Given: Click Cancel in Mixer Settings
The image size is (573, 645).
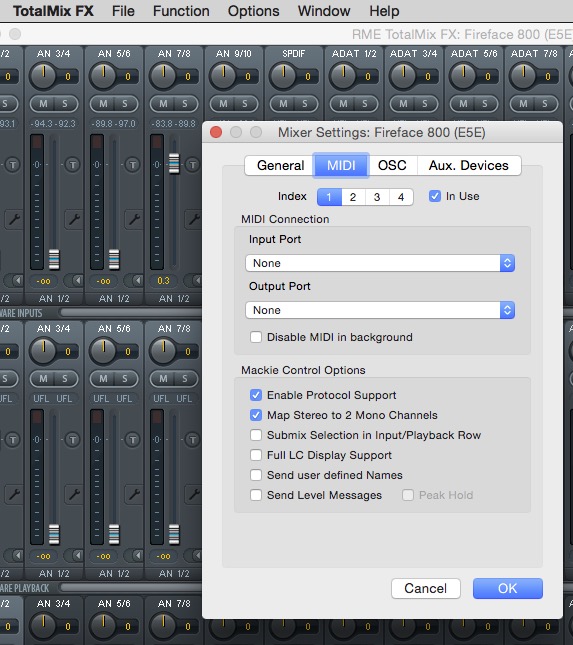Looking at the screenshot, I should pyautogui.click(x=426, y=589).
